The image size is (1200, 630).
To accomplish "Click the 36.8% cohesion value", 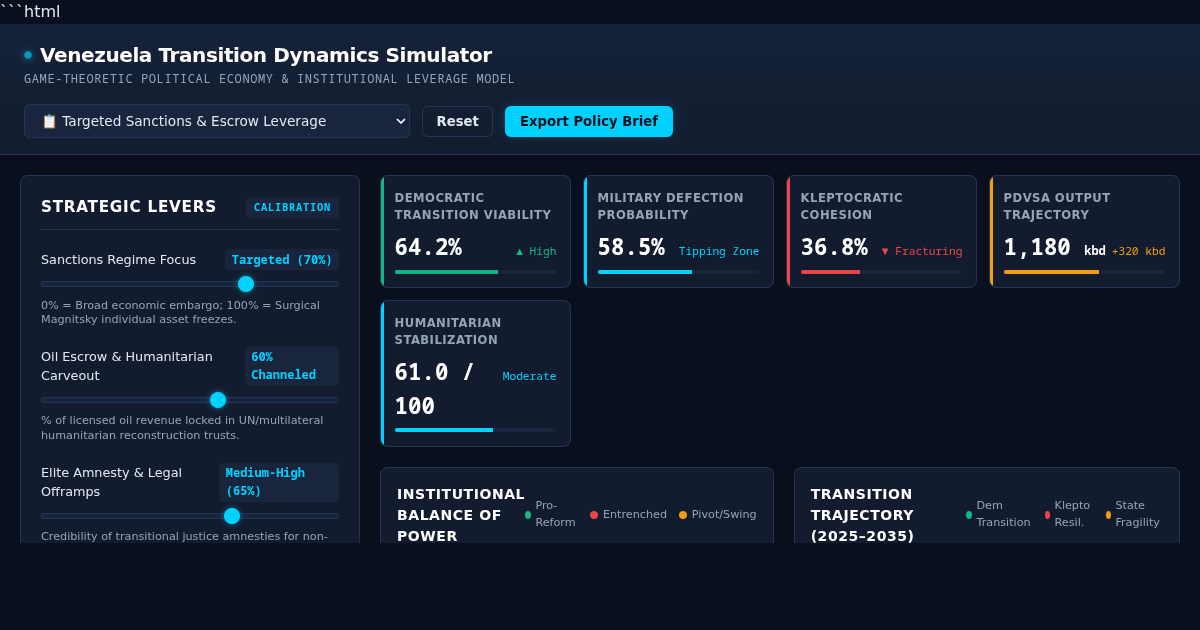I will [x=834, y=247].
